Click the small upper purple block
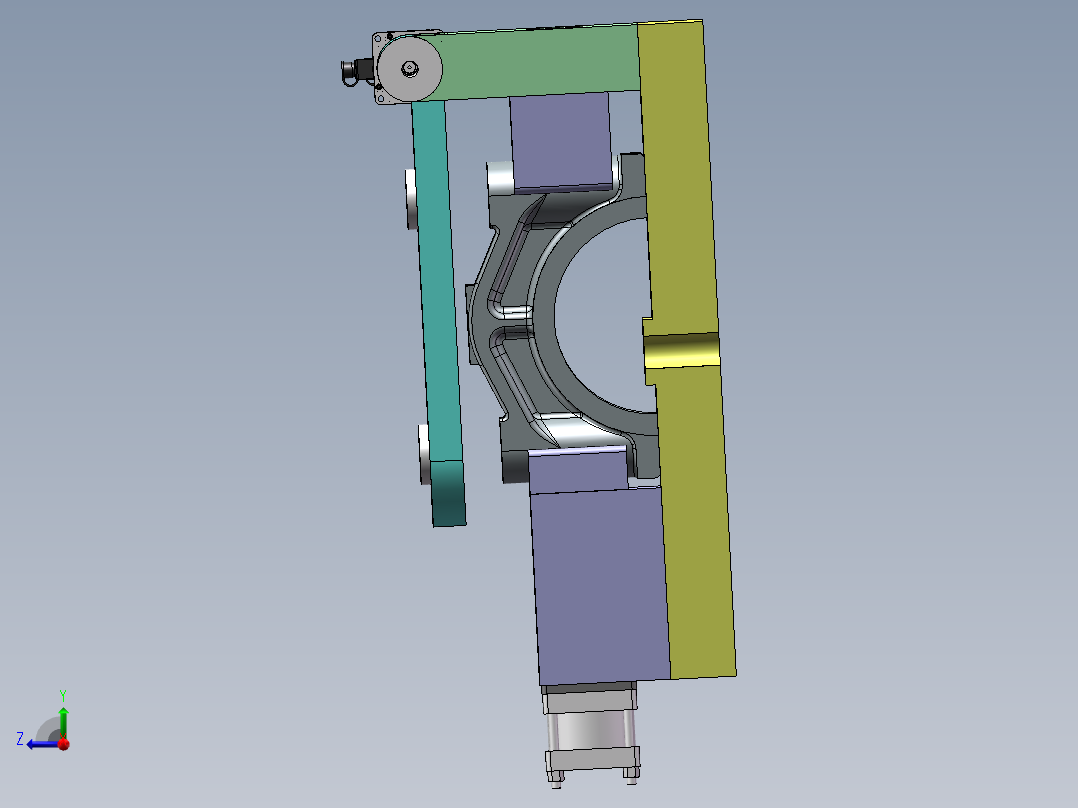1078x808 pixels. pos(560,141)
